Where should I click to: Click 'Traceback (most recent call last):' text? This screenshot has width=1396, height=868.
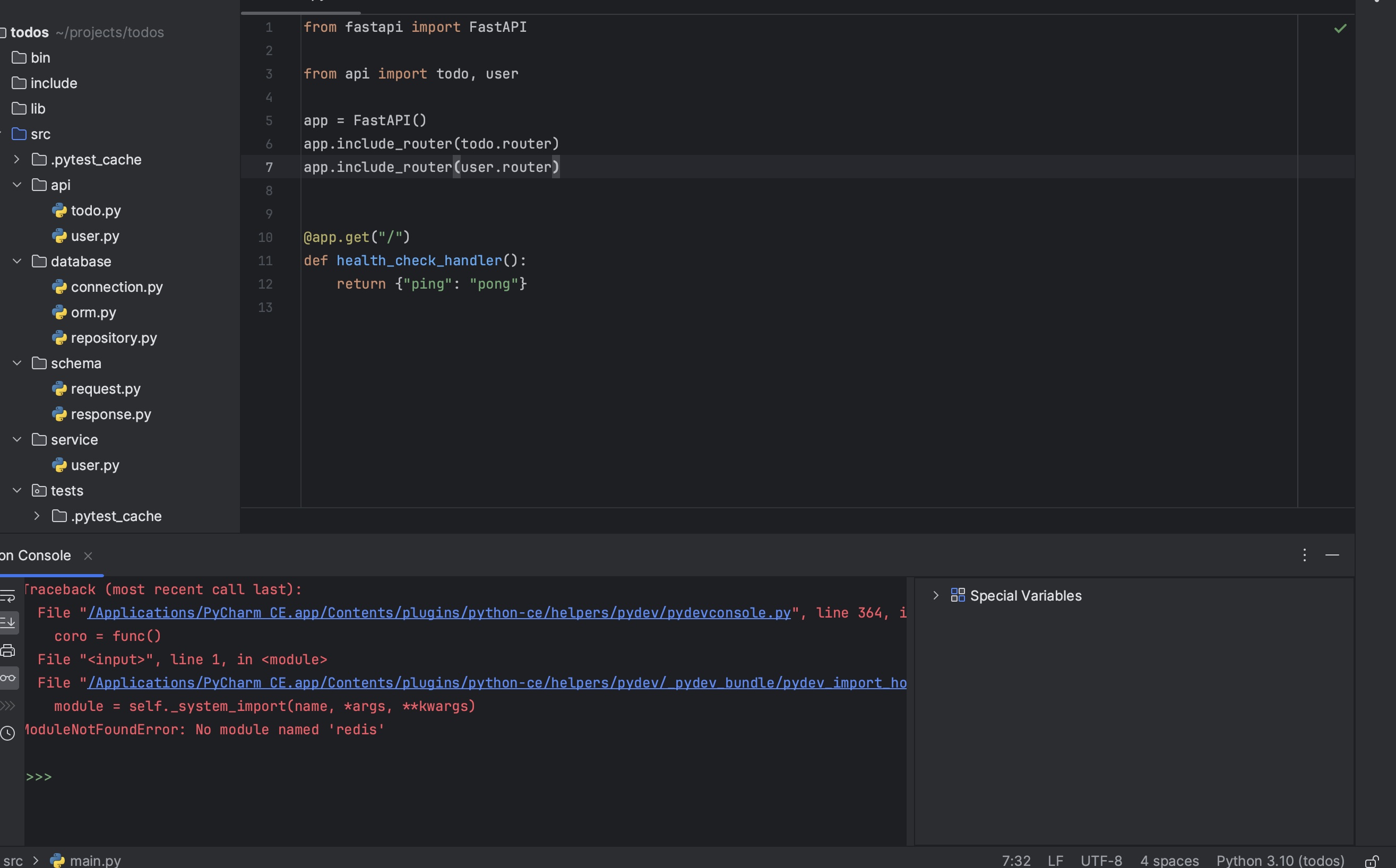point(162,589)
